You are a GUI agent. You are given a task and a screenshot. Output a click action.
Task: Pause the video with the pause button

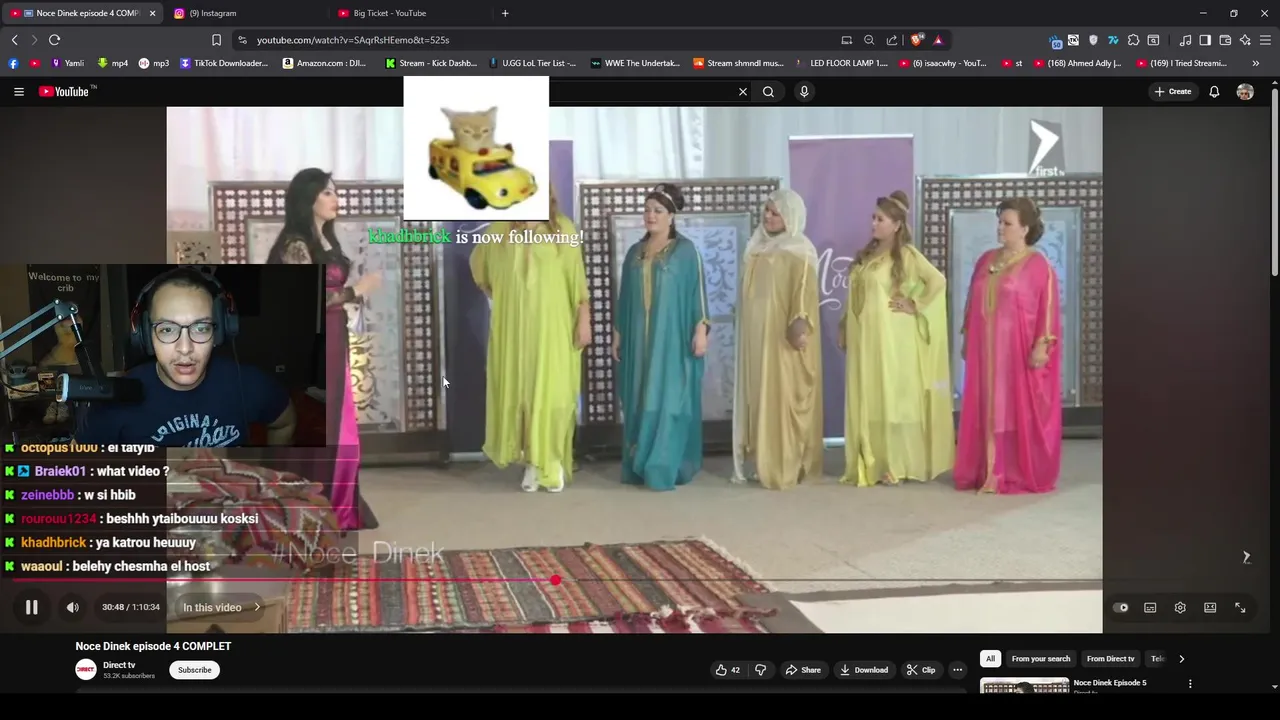coord(31,607)
